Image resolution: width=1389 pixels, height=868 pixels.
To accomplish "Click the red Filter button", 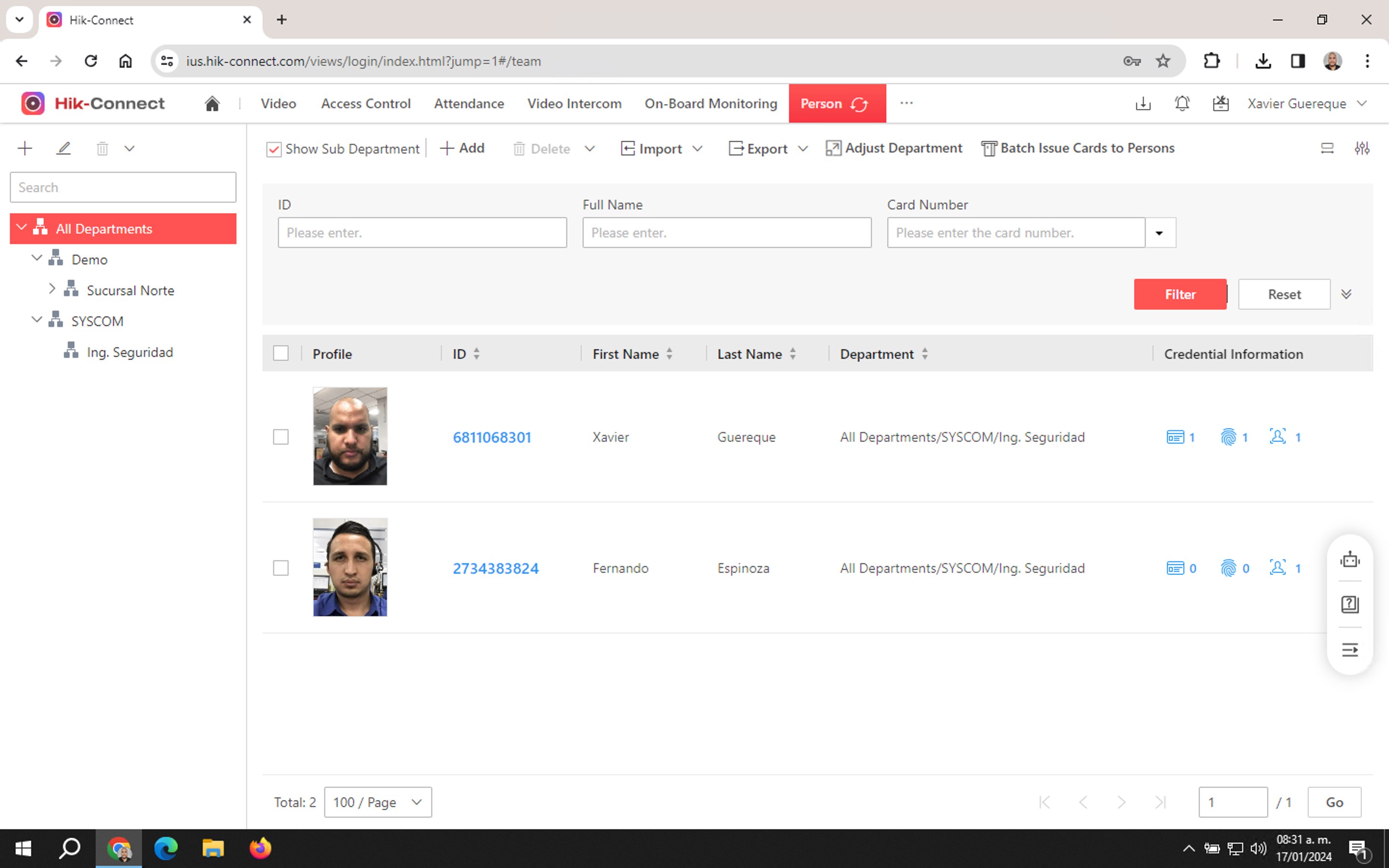I will coord(1180,295).
